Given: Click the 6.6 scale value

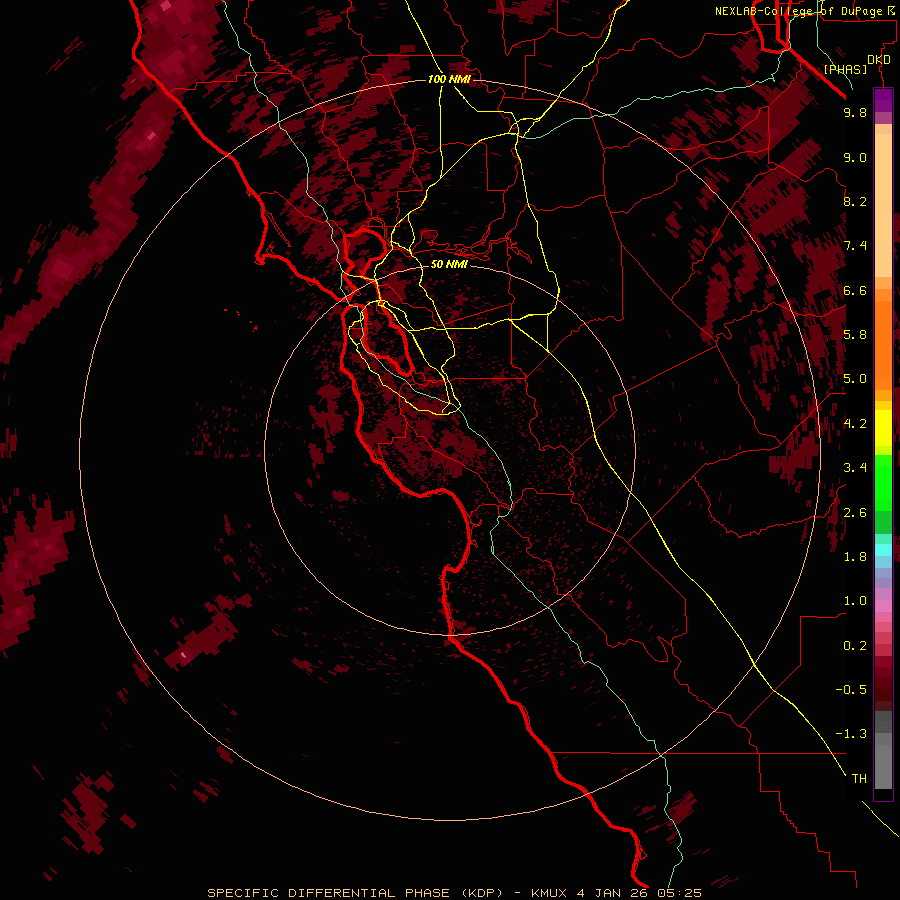Looking at the screenshot, I should (x=855, y=290).
